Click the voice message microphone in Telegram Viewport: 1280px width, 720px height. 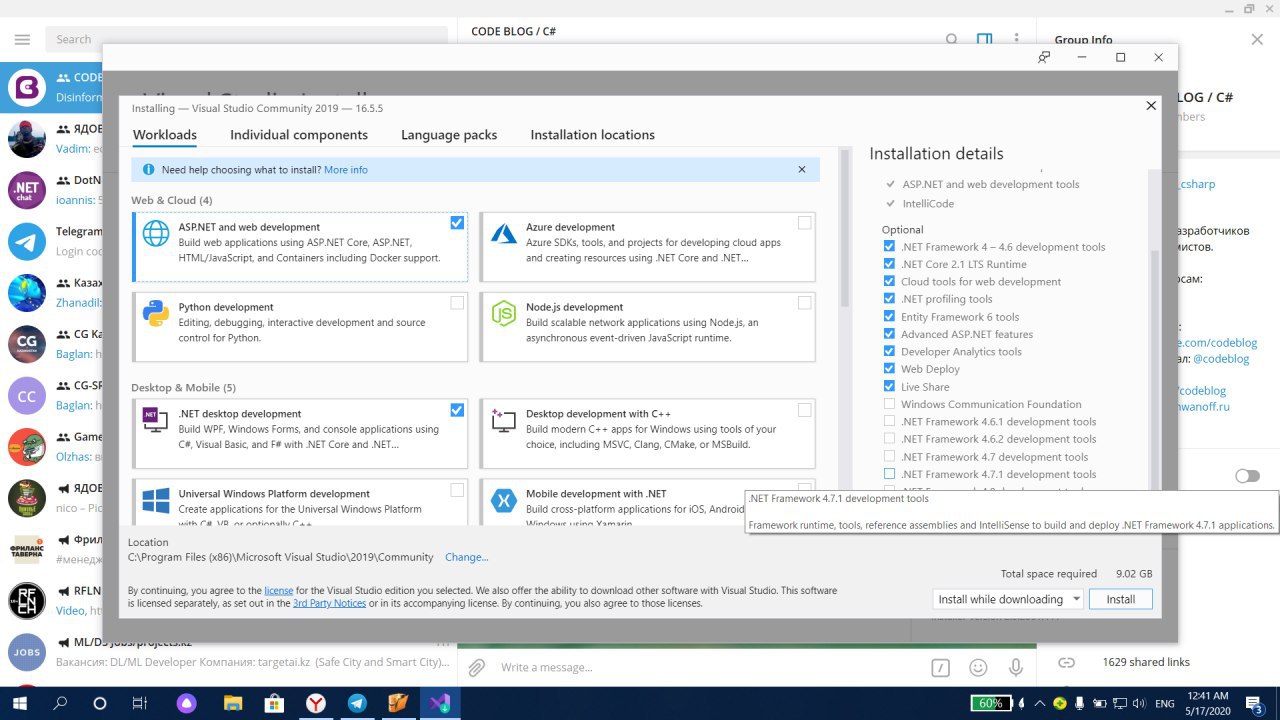(x=1016, y=667)
